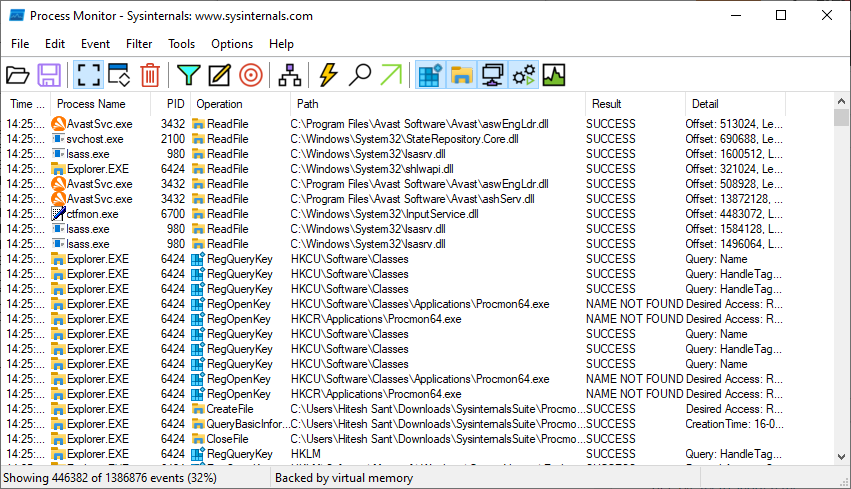Click the Save floppy disk icon
This screenshot has height=489, width=851.
pyautogui.click(x=49, y=75)
